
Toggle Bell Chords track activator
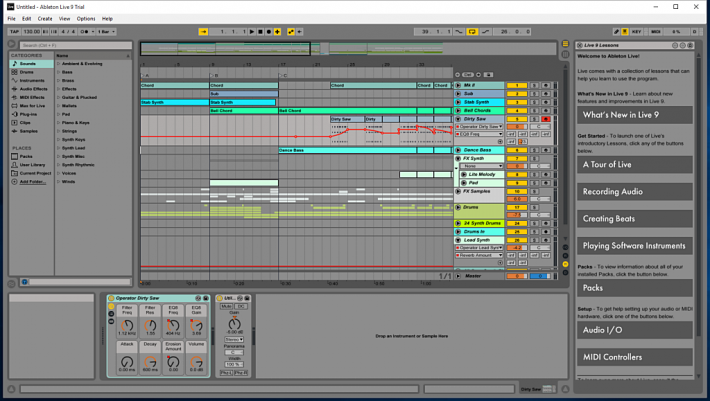517,110
